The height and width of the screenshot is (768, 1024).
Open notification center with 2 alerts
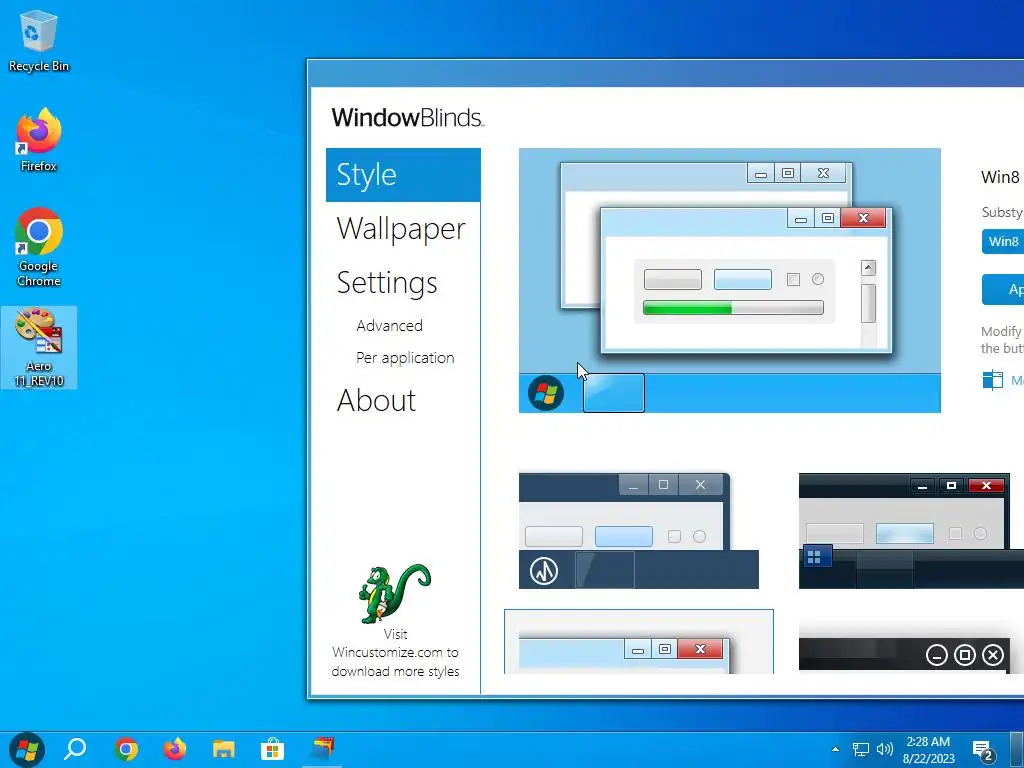984,751
